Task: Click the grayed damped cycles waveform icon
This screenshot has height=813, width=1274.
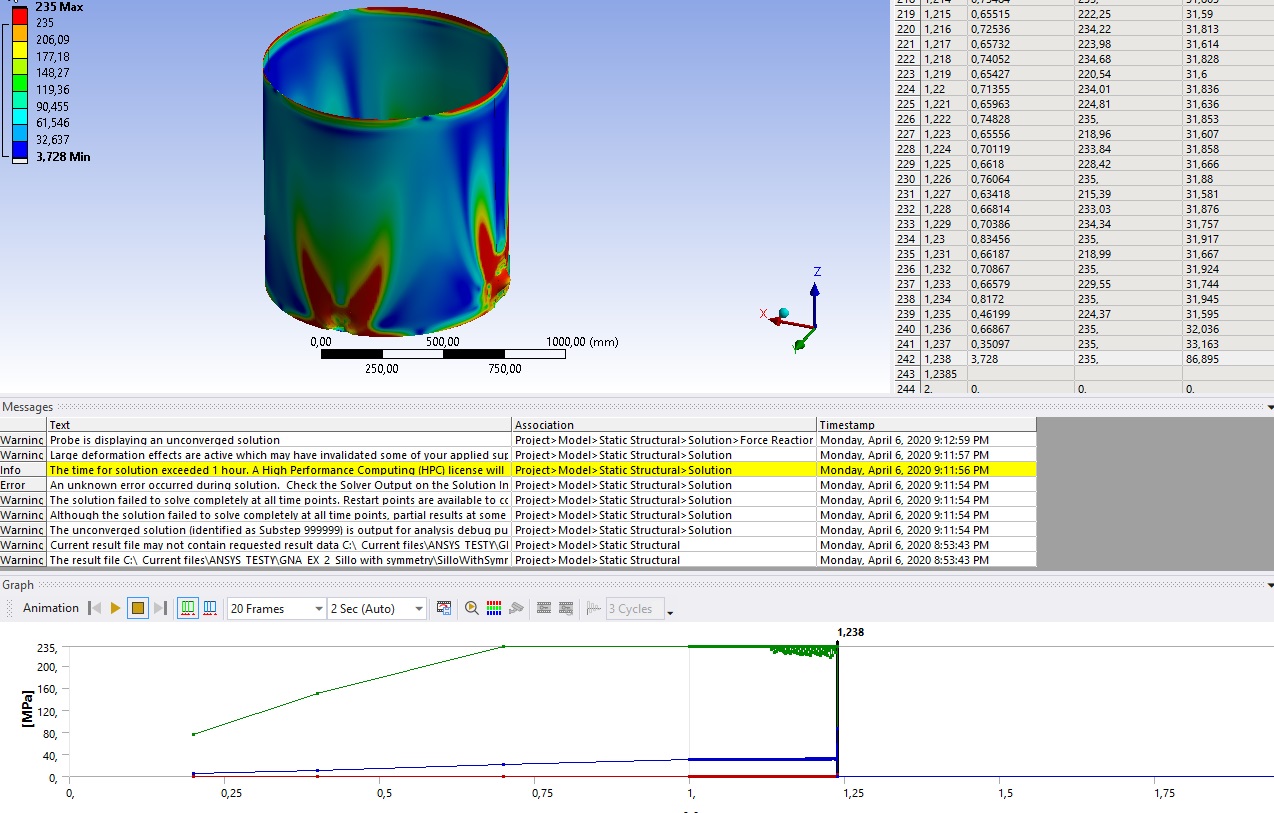Action: pos(595,608)
